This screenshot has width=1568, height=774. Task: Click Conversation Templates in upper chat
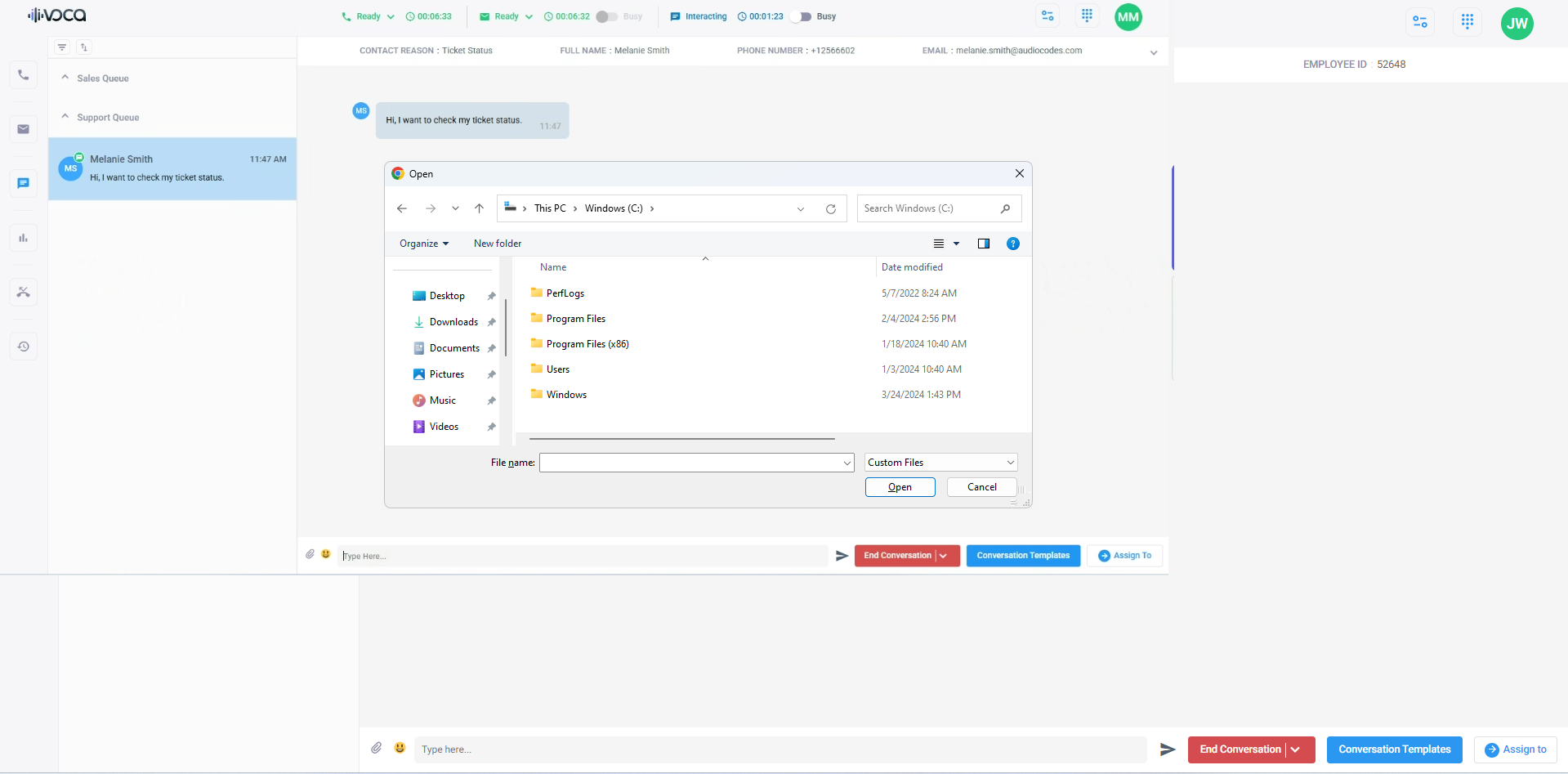(1023, 556)
